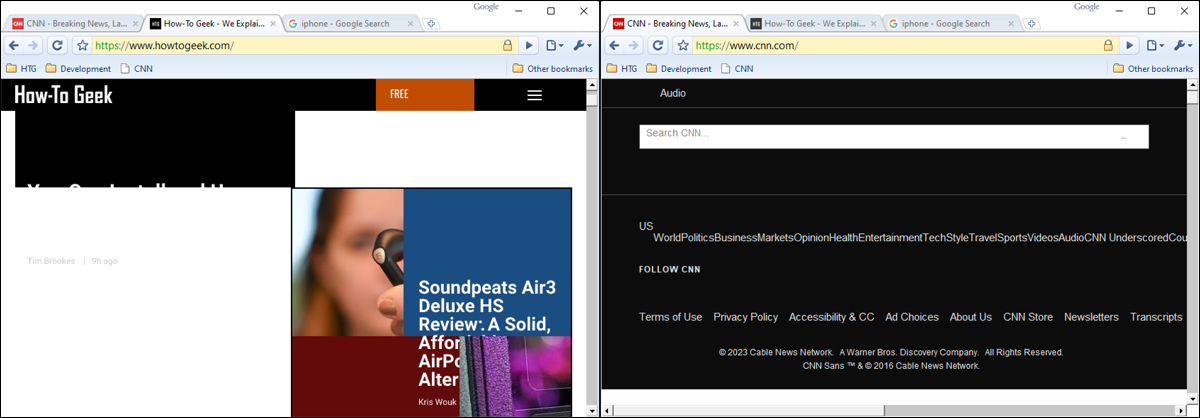Click the earbud thumbnail image
This screenshot has height=418, width=1200.
[x=347, y=262]
